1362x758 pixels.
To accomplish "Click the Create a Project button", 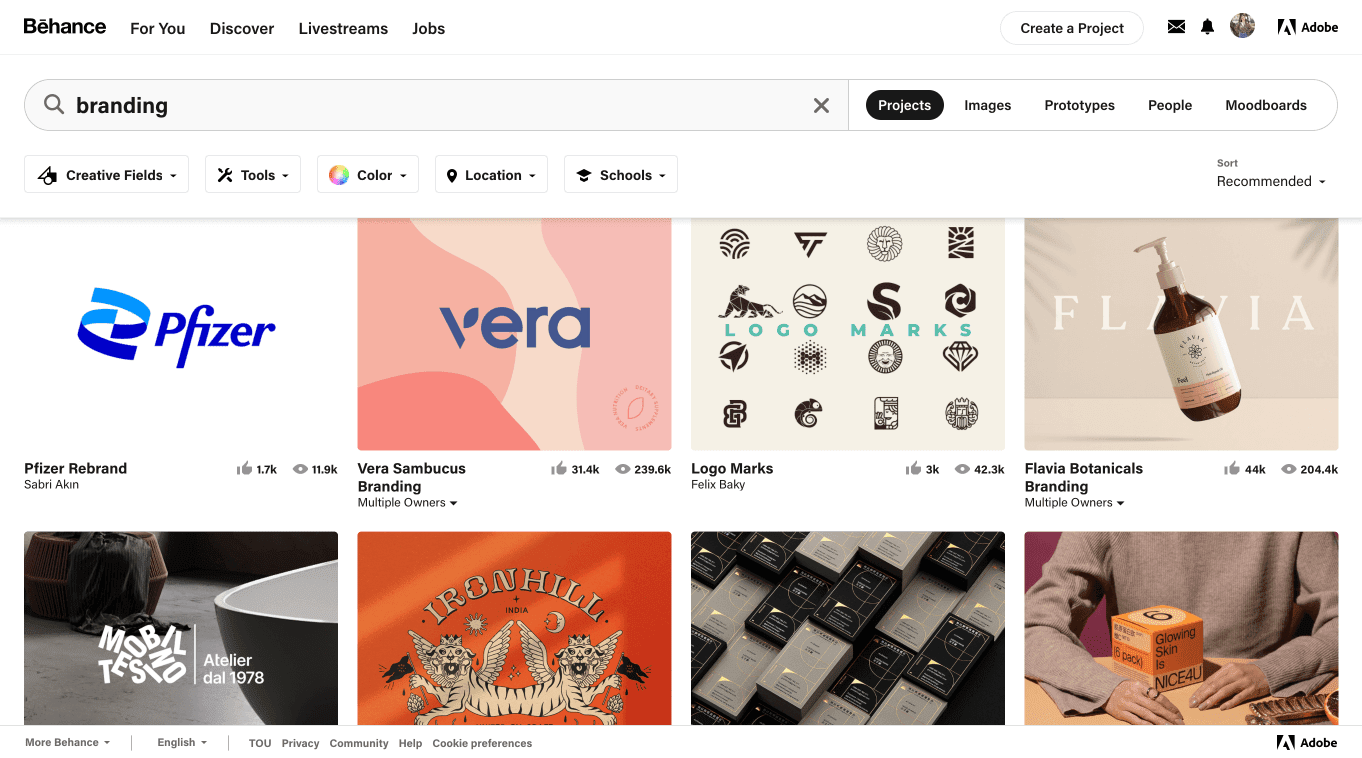I will click(x=1071, y=28).
